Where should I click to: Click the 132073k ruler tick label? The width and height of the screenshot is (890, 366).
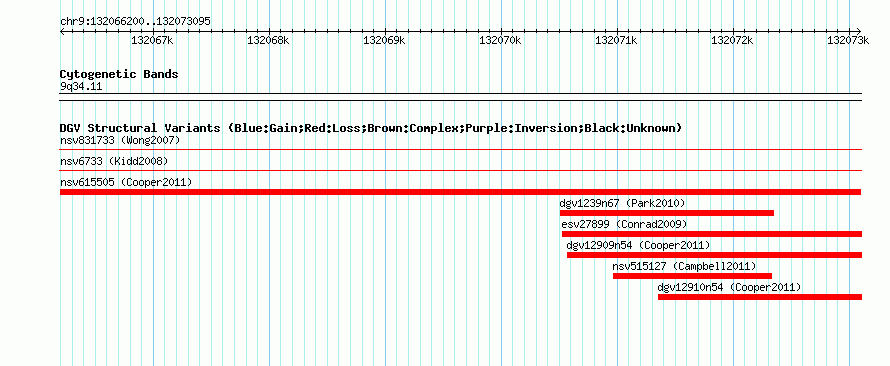tap(848, 40)
